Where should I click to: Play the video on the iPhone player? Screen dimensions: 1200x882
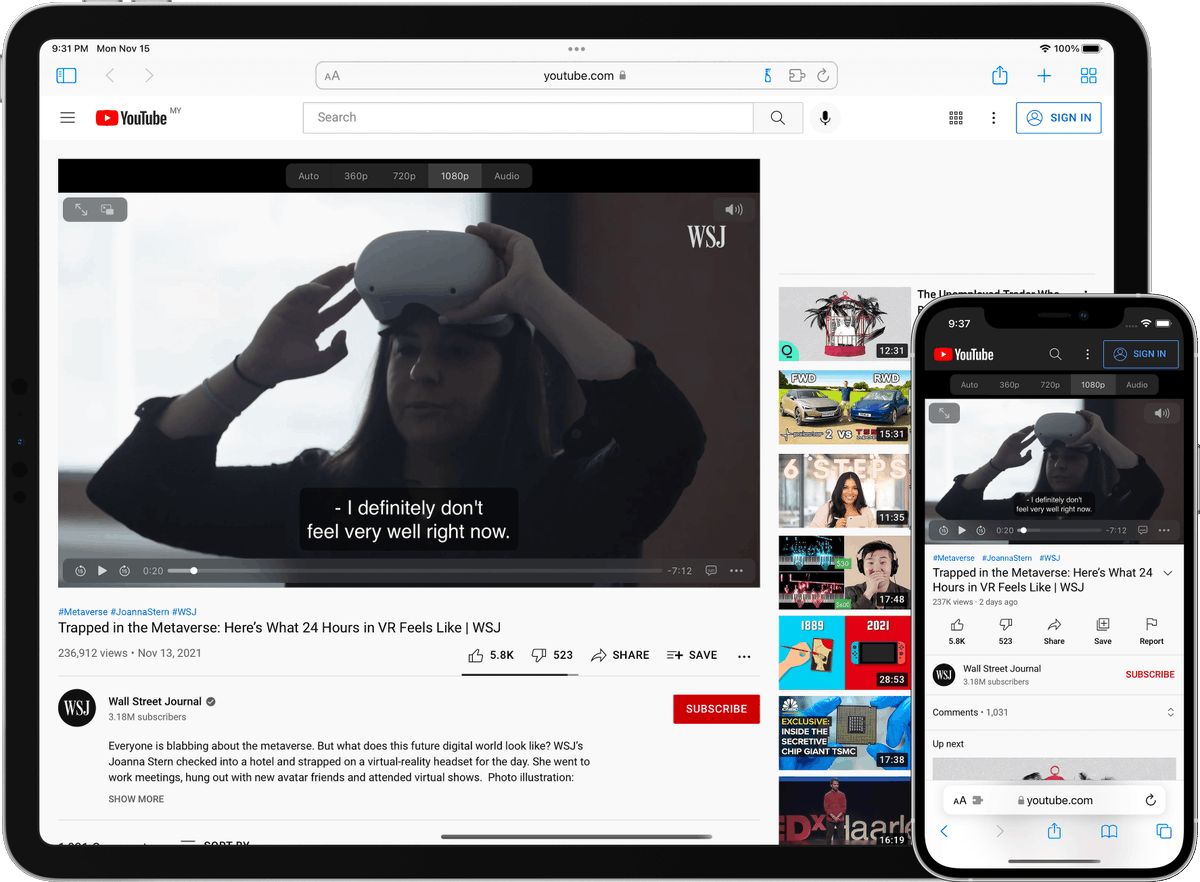tap(962, 530)
